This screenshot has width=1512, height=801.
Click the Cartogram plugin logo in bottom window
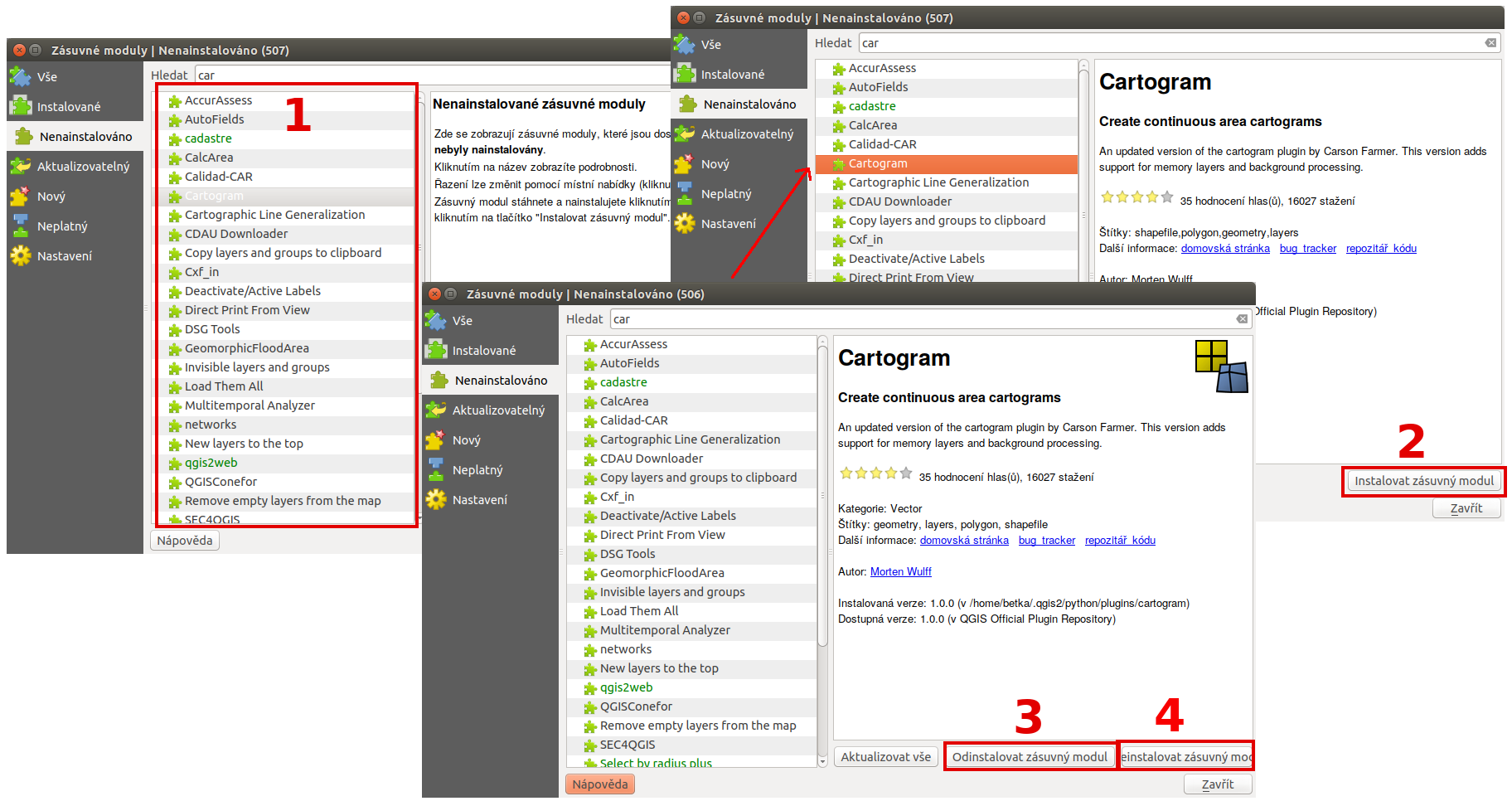click(x=1221, y=366)
